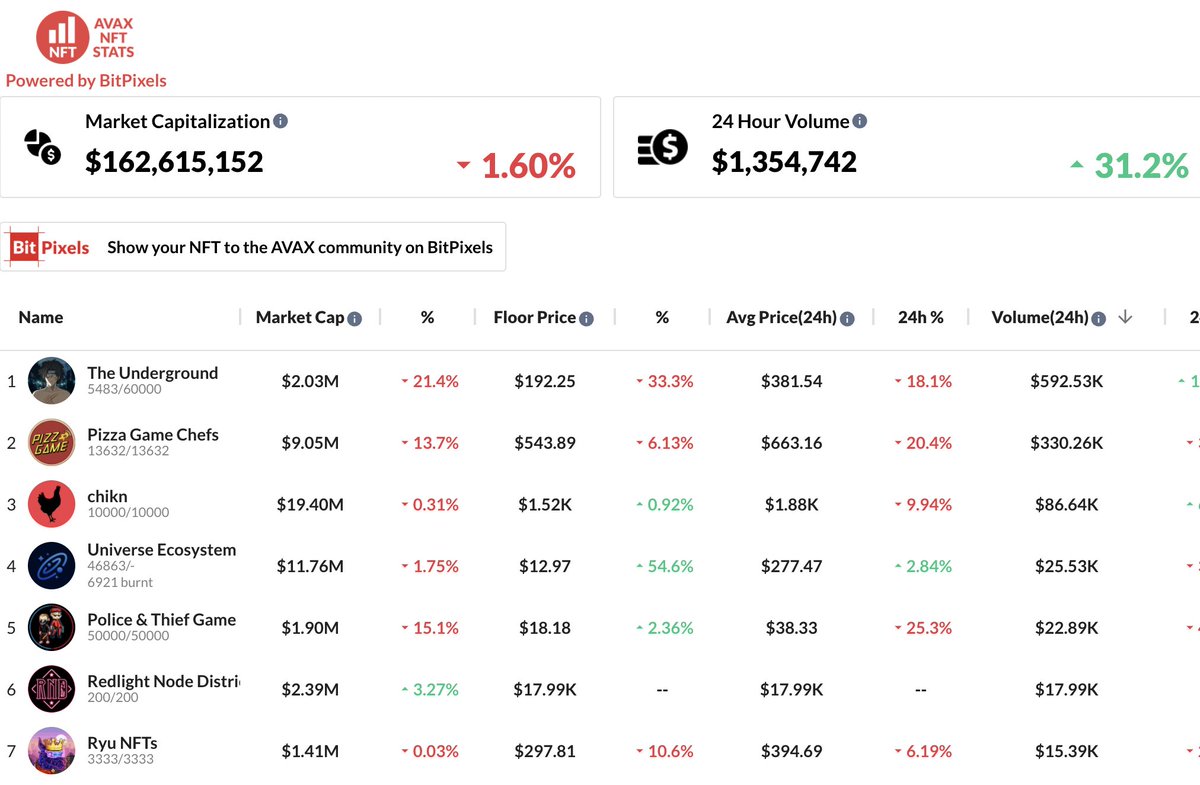The image size is (1200, 785).
Task: Click the AVAX NFT Stats logo
Action: (x=85, y=38)
